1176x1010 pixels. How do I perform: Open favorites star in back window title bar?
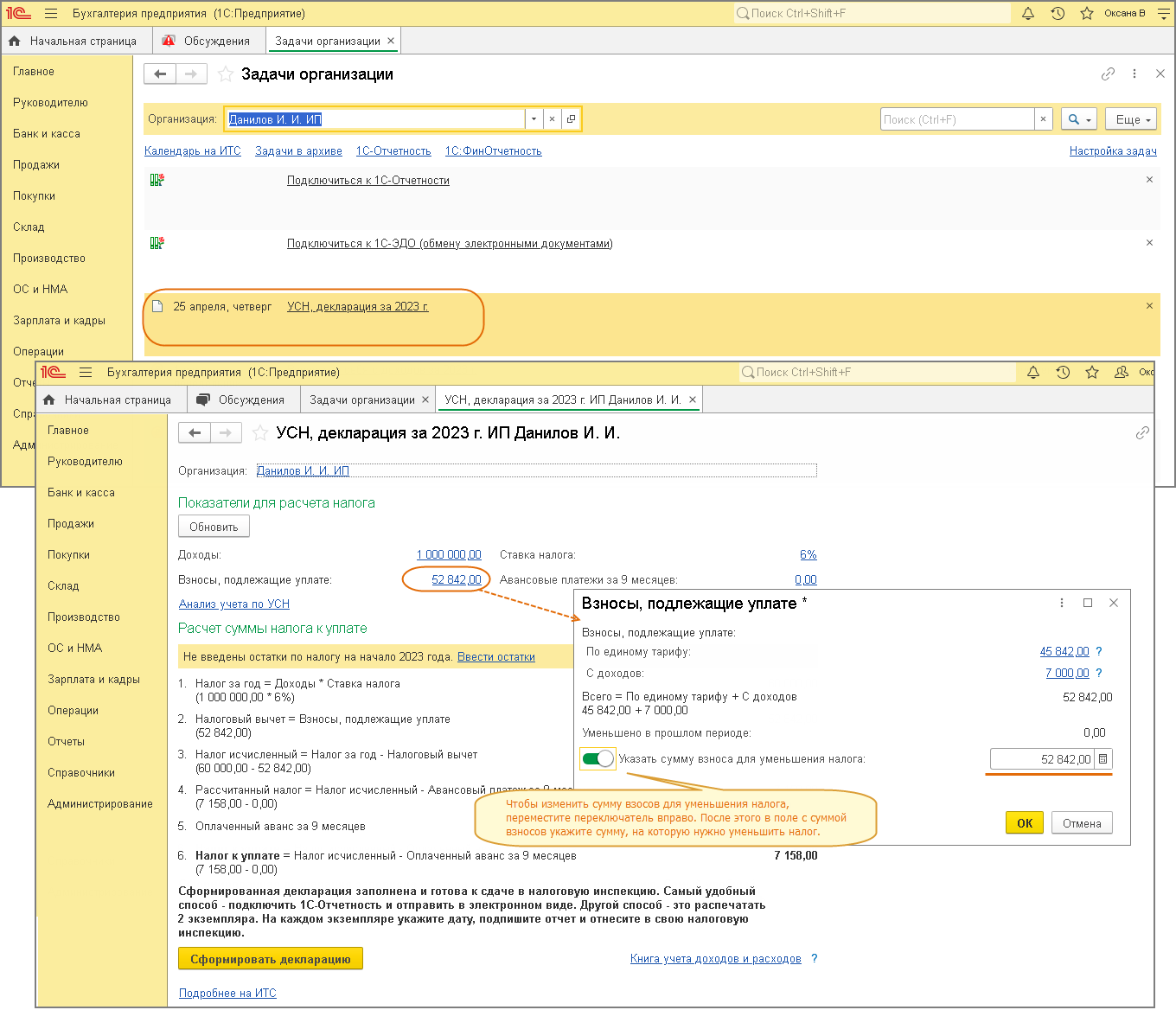point(1087,13)
